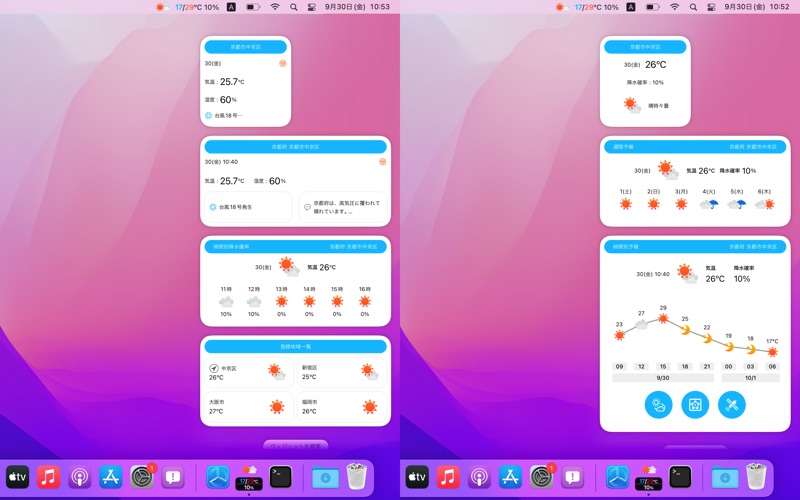Open System Preferences in the right screenshot's Dock
800x500 pixels.
(x=542, y=477)
